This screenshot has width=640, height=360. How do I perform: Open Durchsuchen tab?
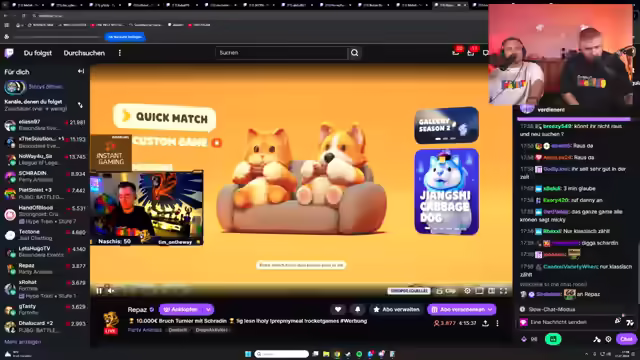pyautogui.click(x=84, y=53)
